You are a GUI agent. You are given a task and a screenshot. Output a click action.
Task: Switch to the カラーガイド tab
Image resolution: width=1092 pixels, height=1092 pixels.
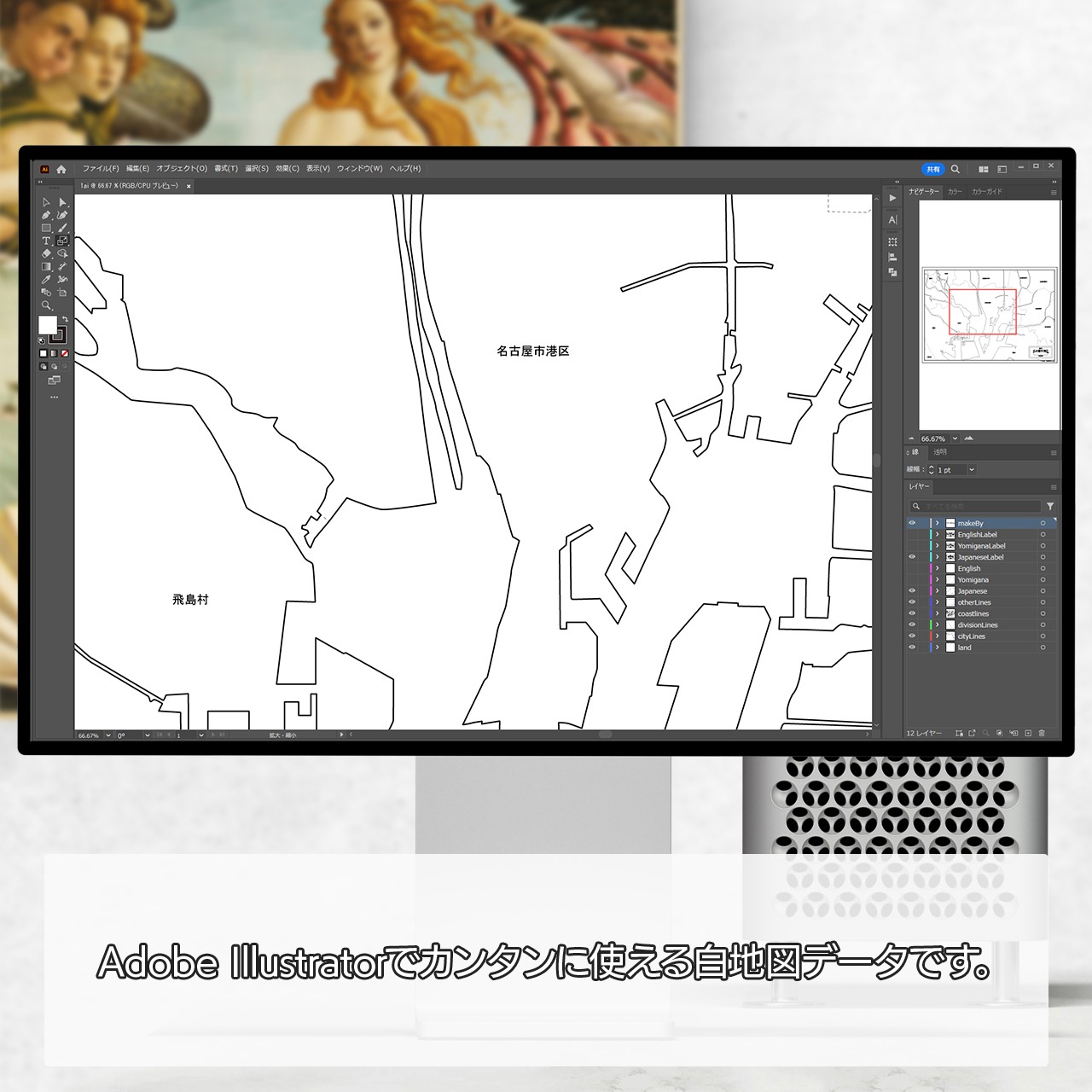[987, 192]
